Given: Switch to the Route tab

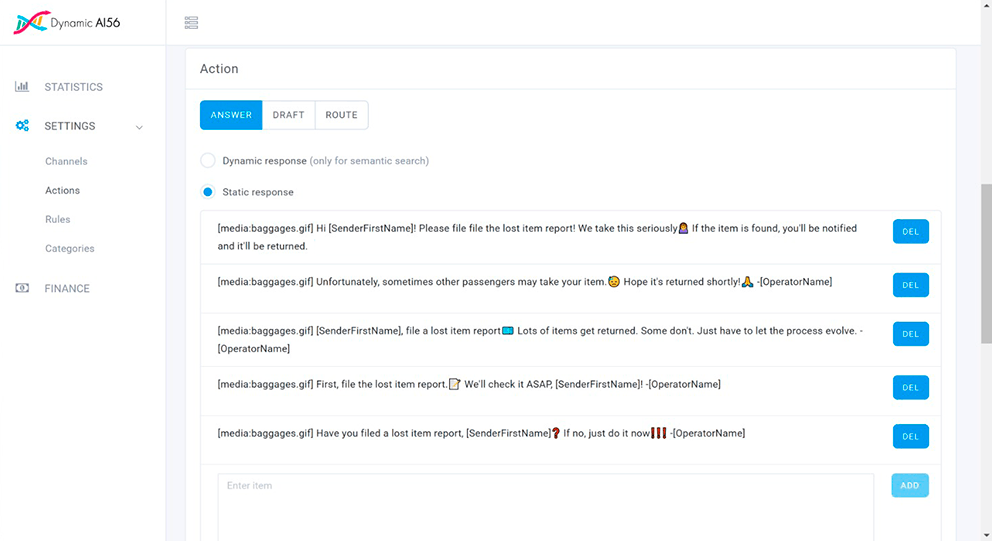Looking at the screenshot, I should pos(341,115).
